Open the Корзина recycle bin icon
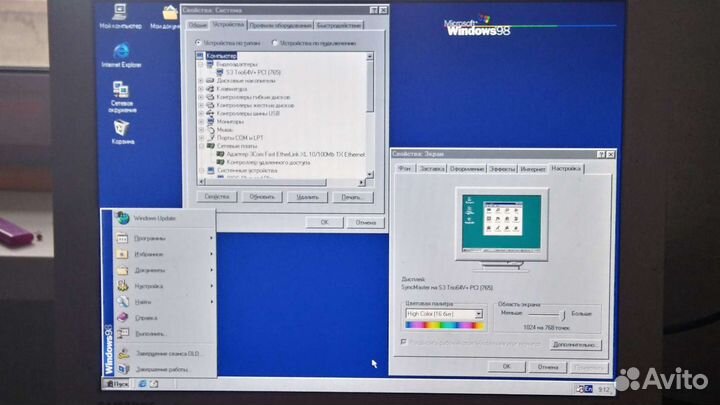This screenshot has height=405, width=720. [x=122, y=132]
